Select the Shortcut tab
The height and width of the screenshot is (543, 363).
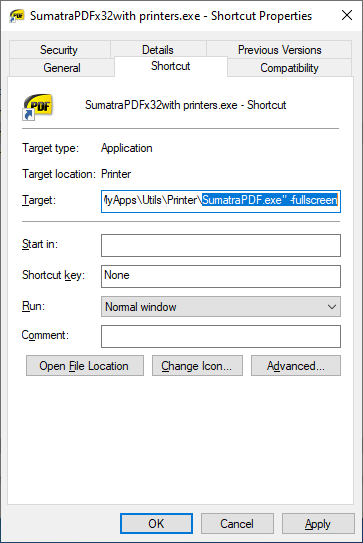click(171, 66)
